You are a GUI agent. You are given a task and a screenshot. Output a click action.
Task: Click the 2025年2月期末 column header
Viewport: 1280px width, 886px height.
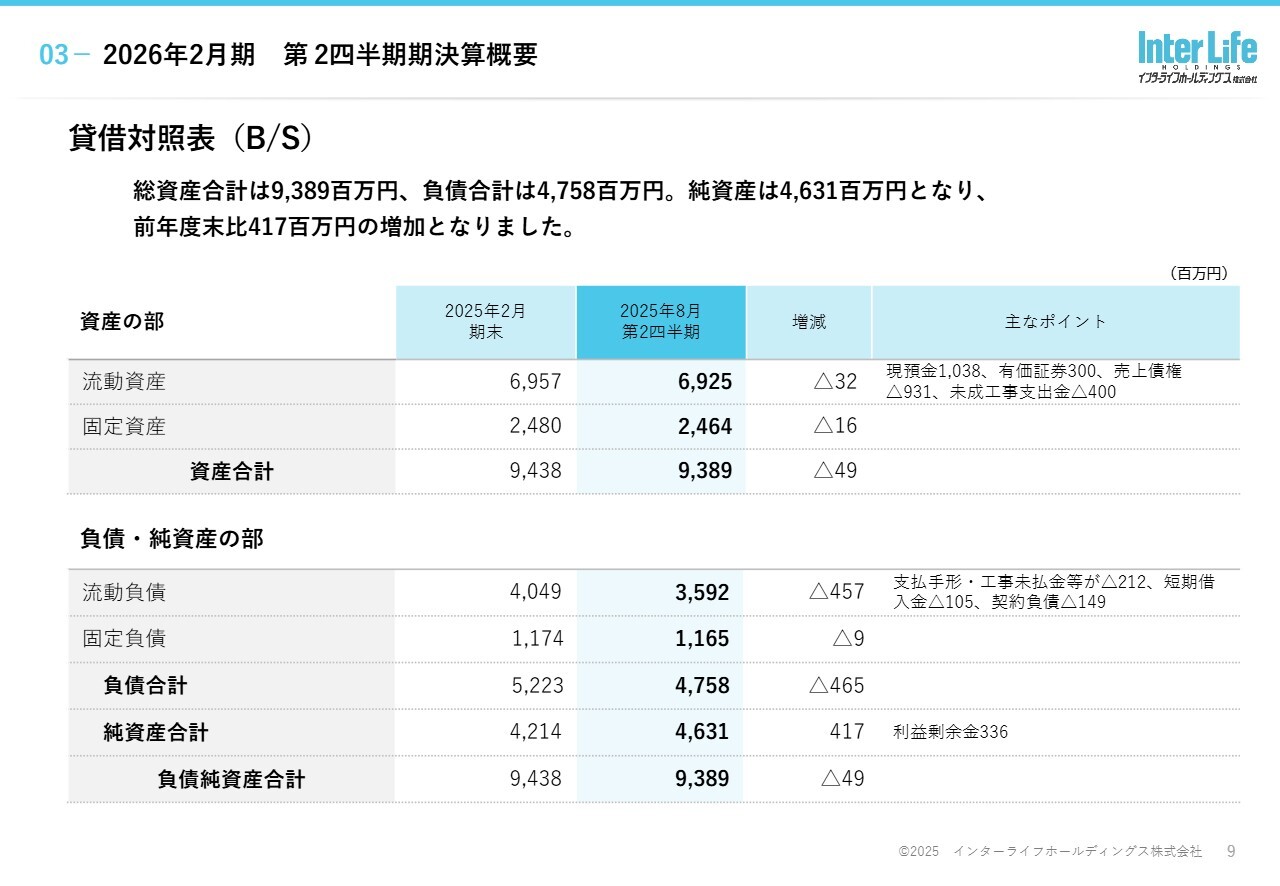tap(485, 322)
